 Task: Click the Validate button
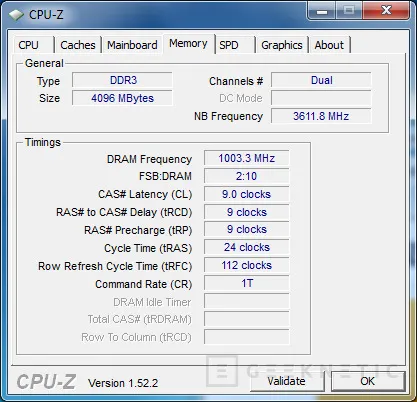287,381
